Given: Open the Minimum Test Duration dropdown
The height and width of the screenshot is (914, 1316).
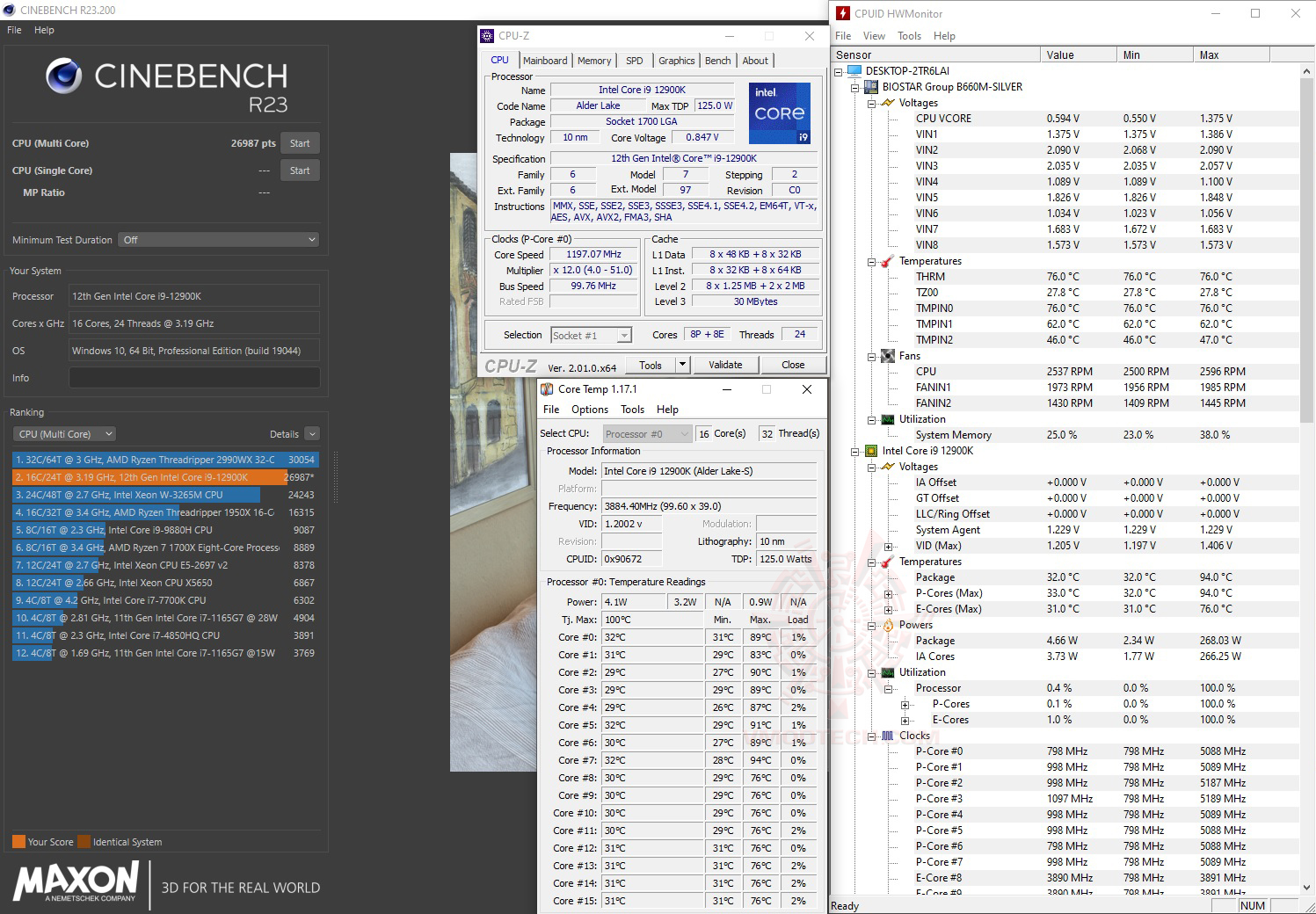Looking at the screenshot, I should click(x=219, y=240).
